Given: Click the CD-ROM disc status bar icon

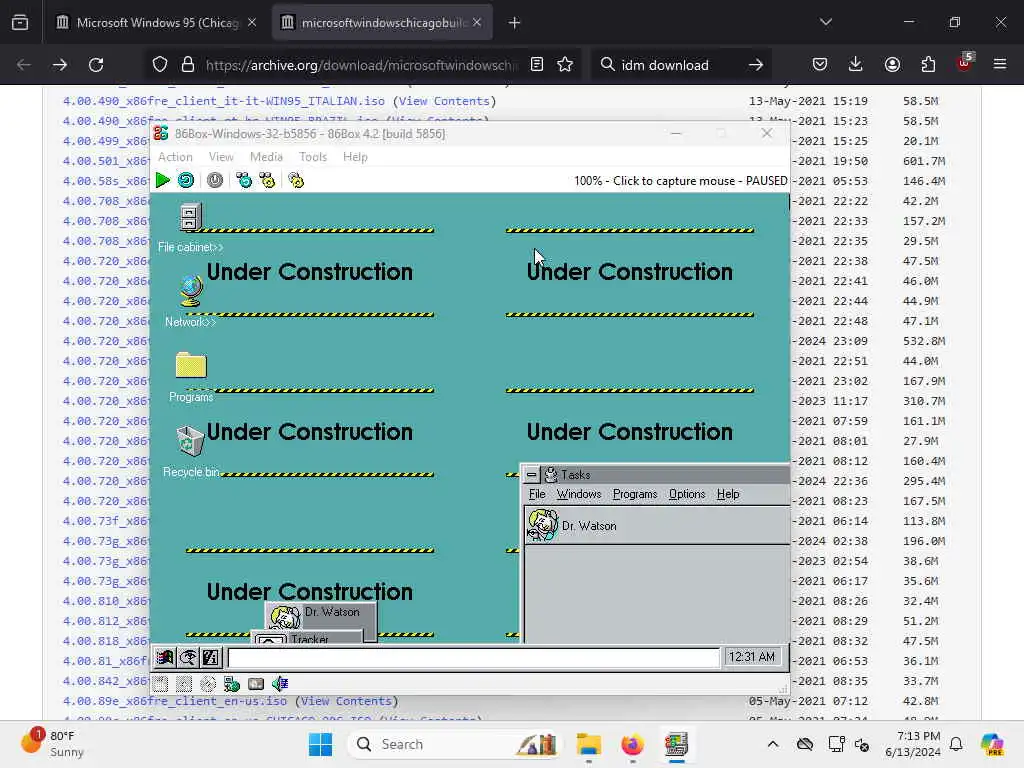Looking at the screenshot, I should (208, 684).
